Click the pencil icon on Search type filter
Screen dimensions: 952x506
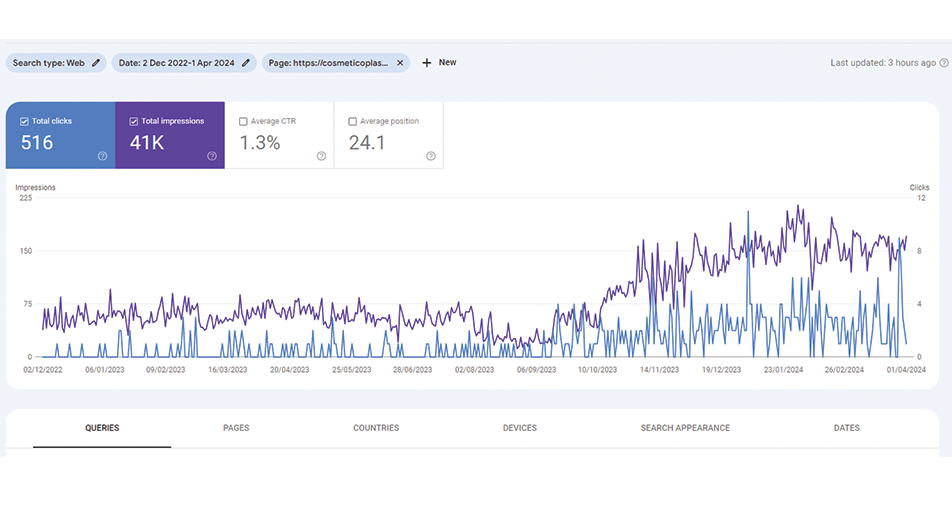click(x=96, y=63)
